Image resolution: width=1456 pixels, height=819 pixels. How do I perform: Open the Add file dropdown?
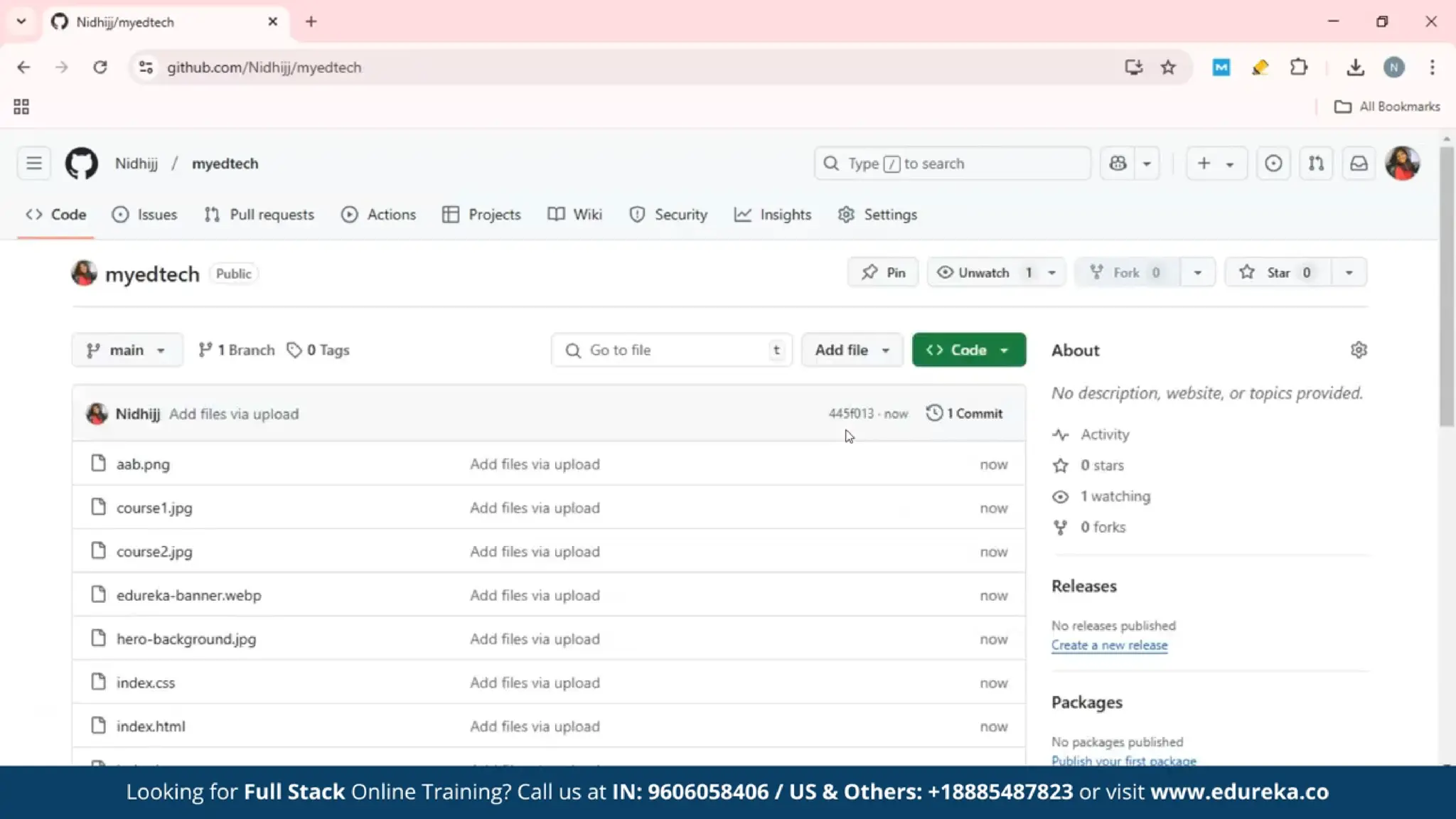pos(852,350)
